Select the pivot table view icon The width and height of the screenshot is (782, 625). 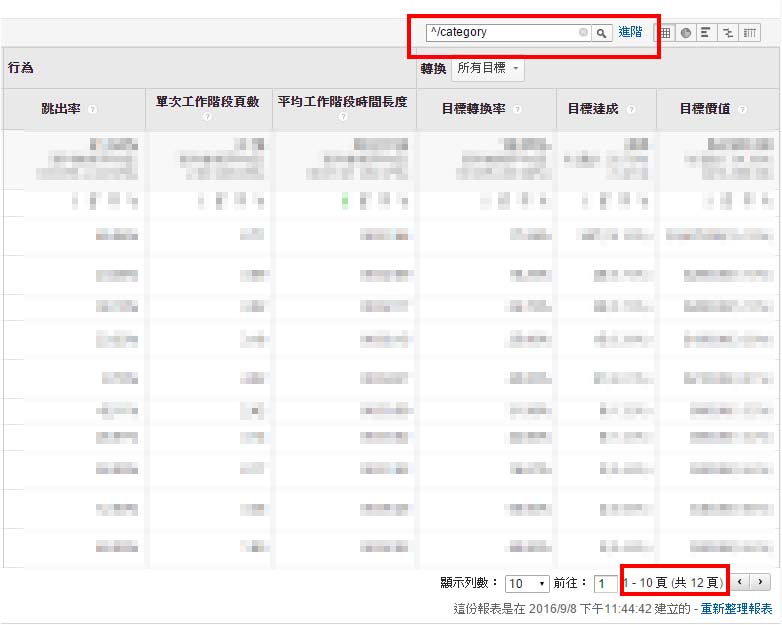tap(749, 33)
